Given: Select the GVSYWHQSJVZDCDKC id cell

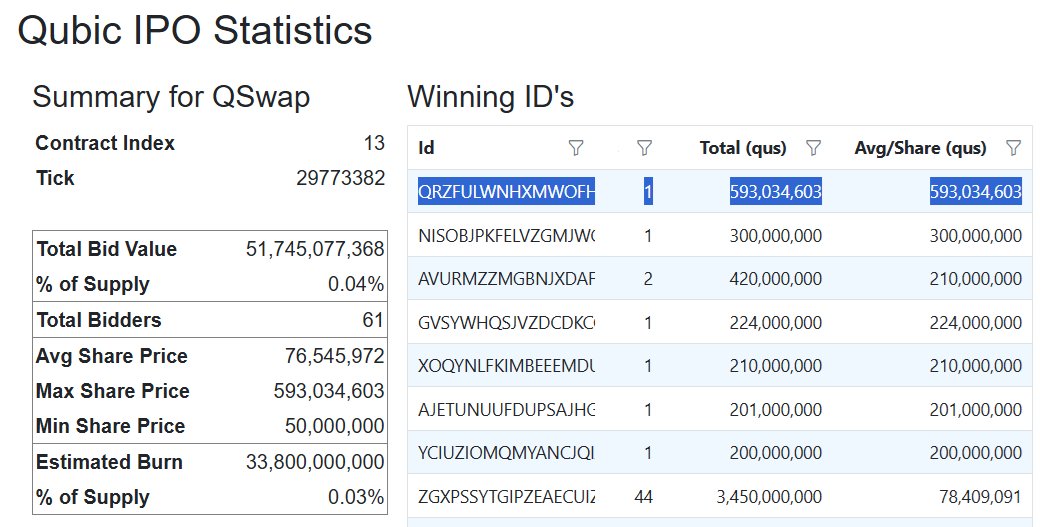Looking at the screenshot, I should point(506,322).
